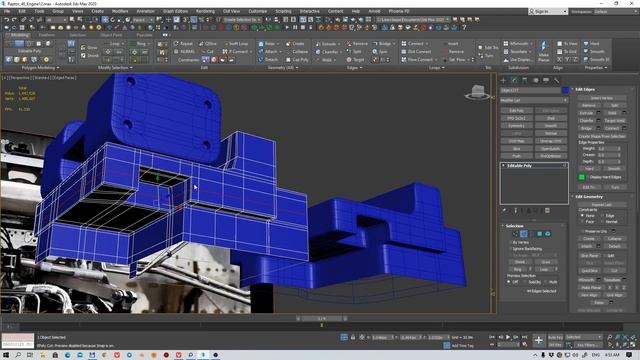
Task: Select Edge sub-object level icon
Action: [x=524, y=234]
